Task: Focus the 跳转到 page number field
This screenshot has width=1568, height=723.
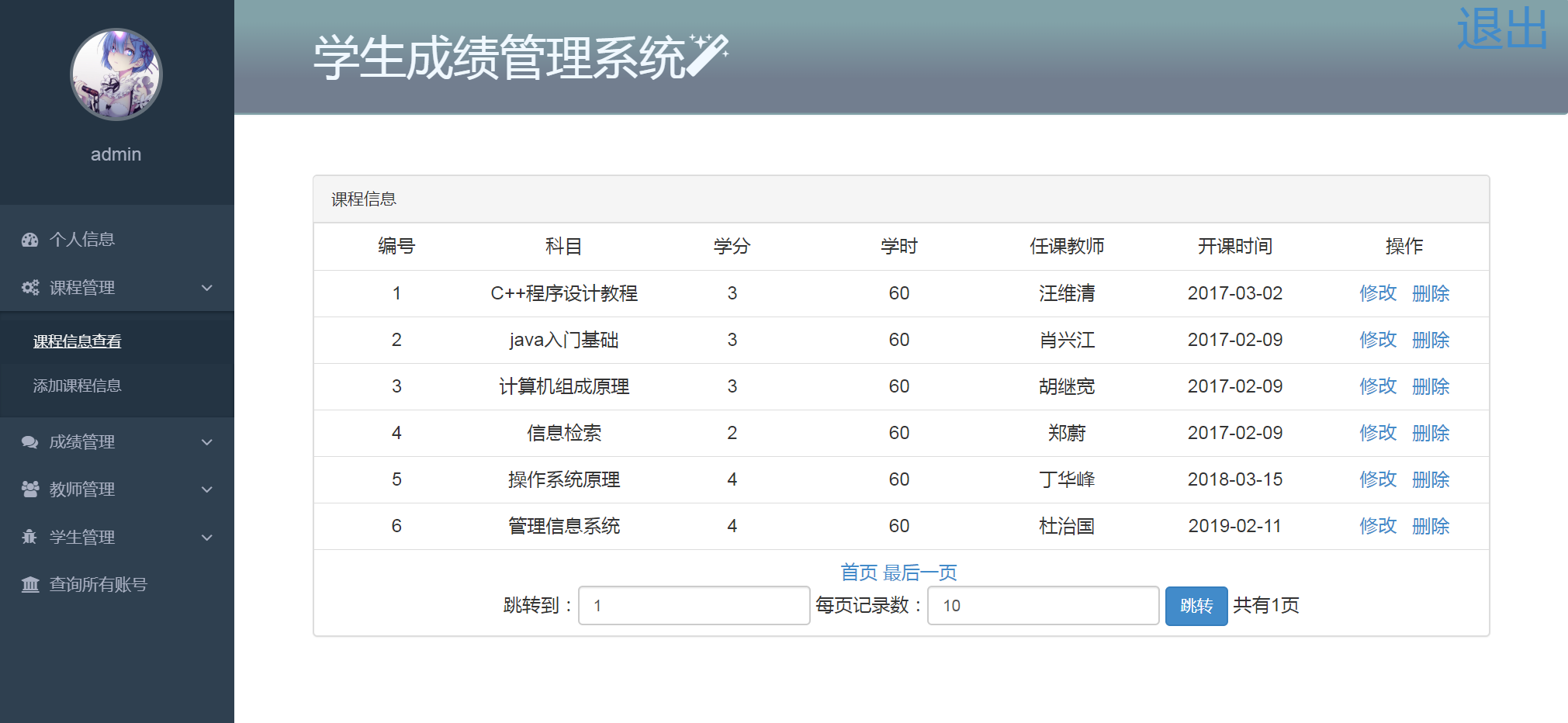Action: coord(694,606)
